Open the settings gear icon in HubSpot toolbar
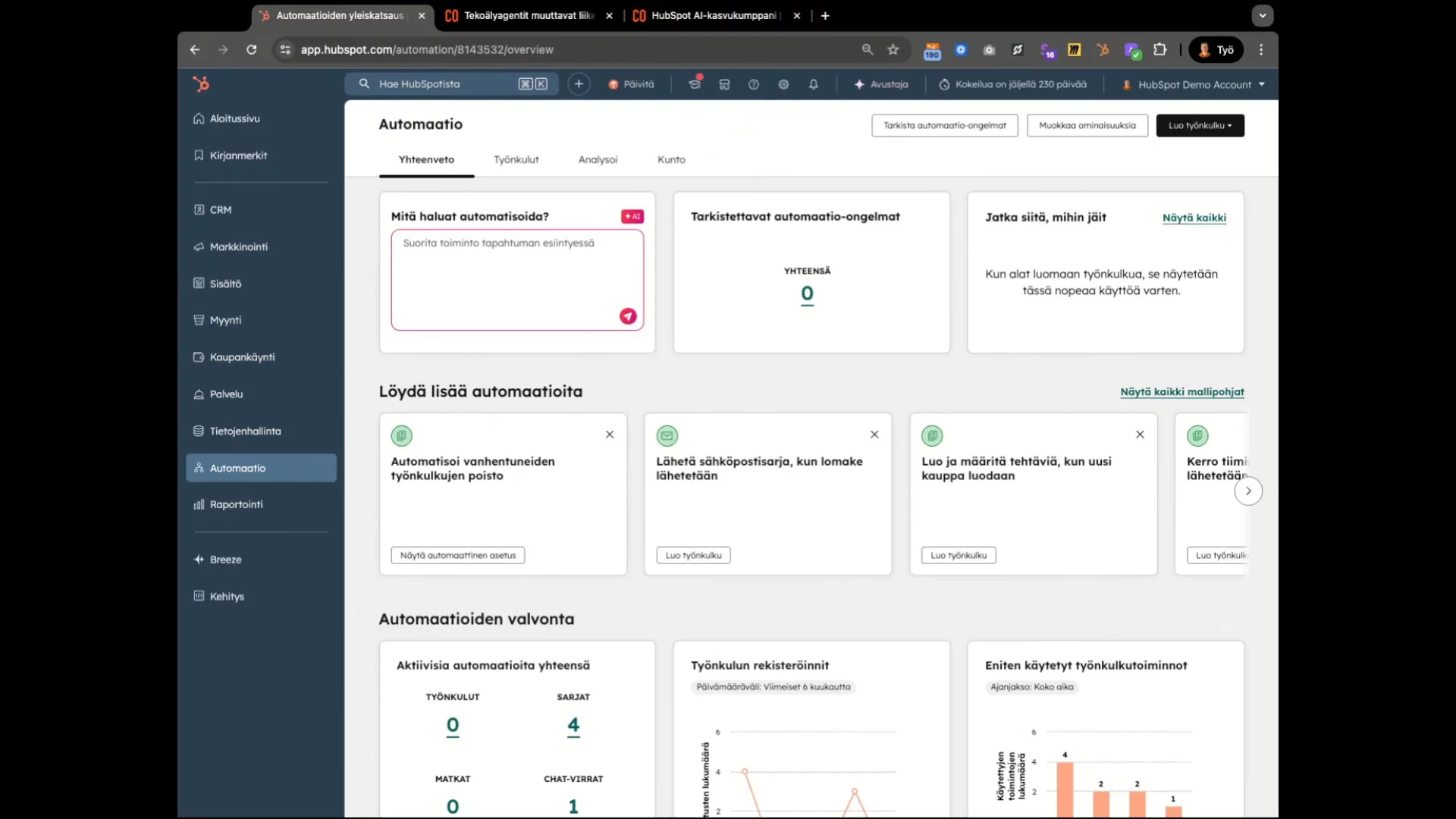This screenshot has height=819, width=1456. coord(783,84)
